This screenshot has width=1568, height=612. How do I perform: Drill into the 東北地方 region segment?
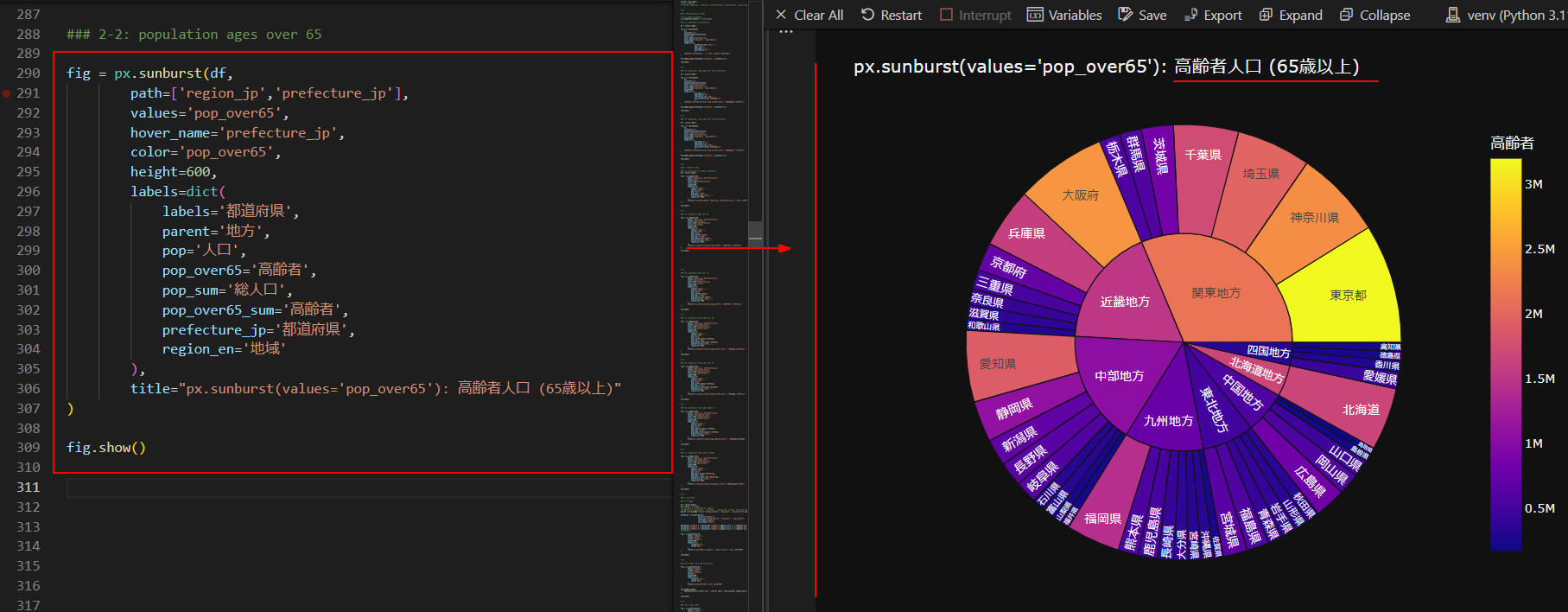(1214, 410)
